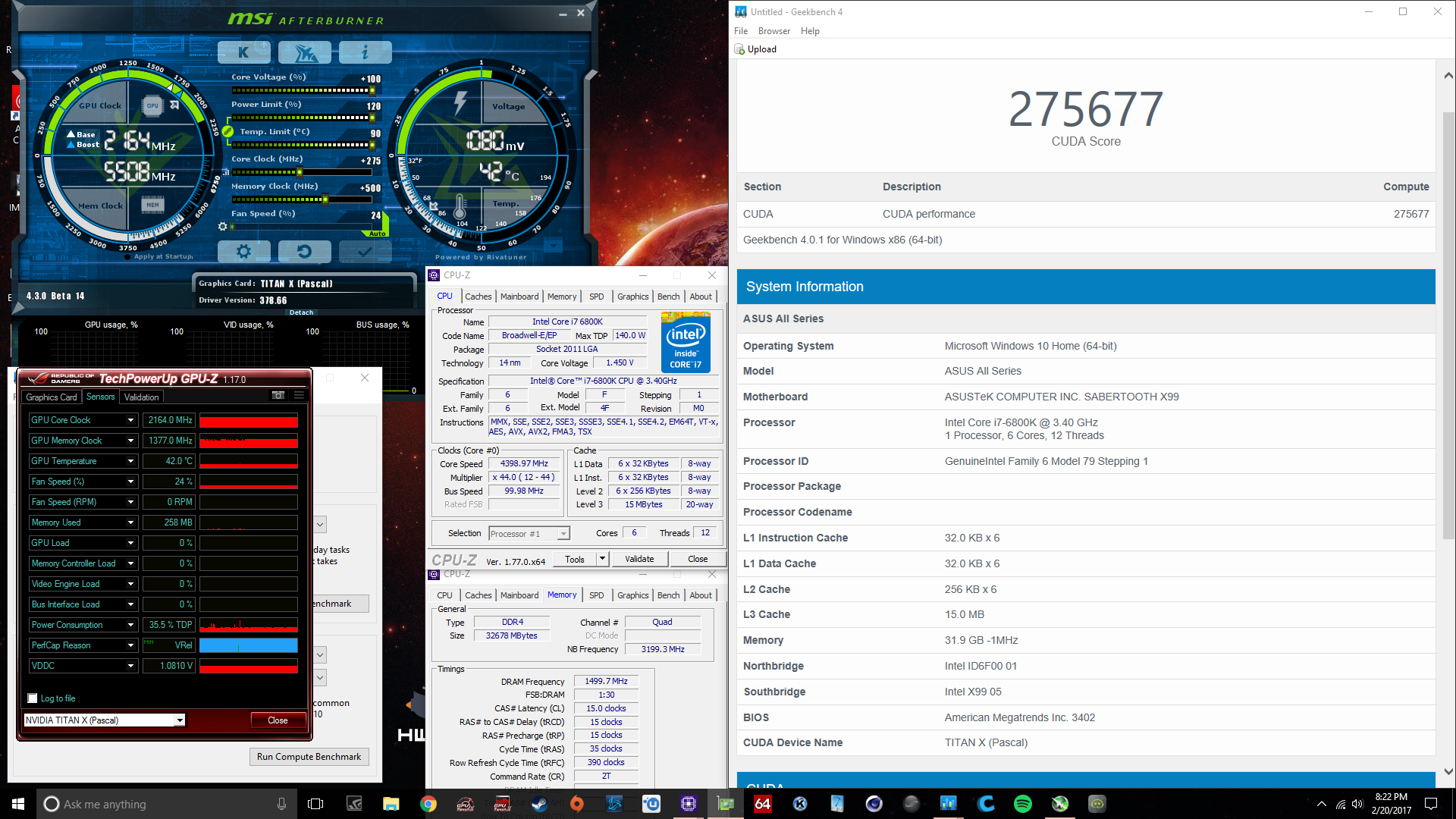
Task: Enable the Log to file checkbox
Action: tap(33, 698)
